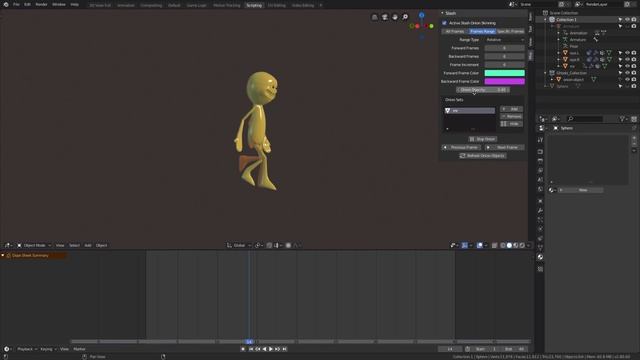Click the Frame Increment value field
Viewport: 640px width, 360px height.
point(504,64)
